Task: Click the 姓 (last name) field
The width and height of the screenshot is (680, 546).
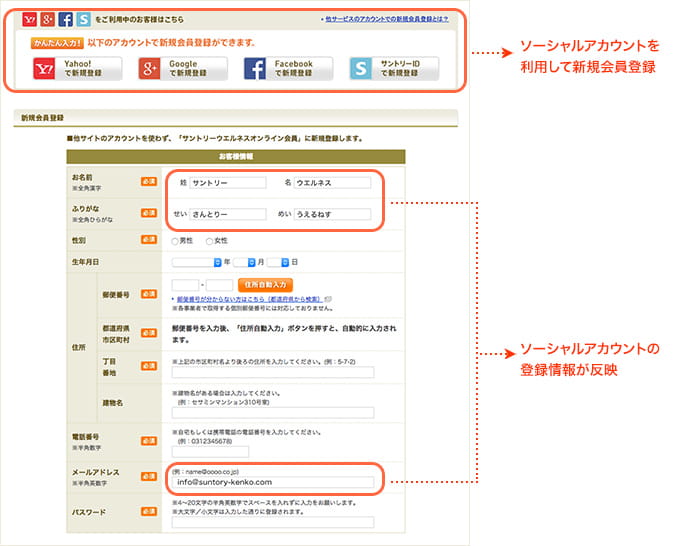Action: (228, 183)
